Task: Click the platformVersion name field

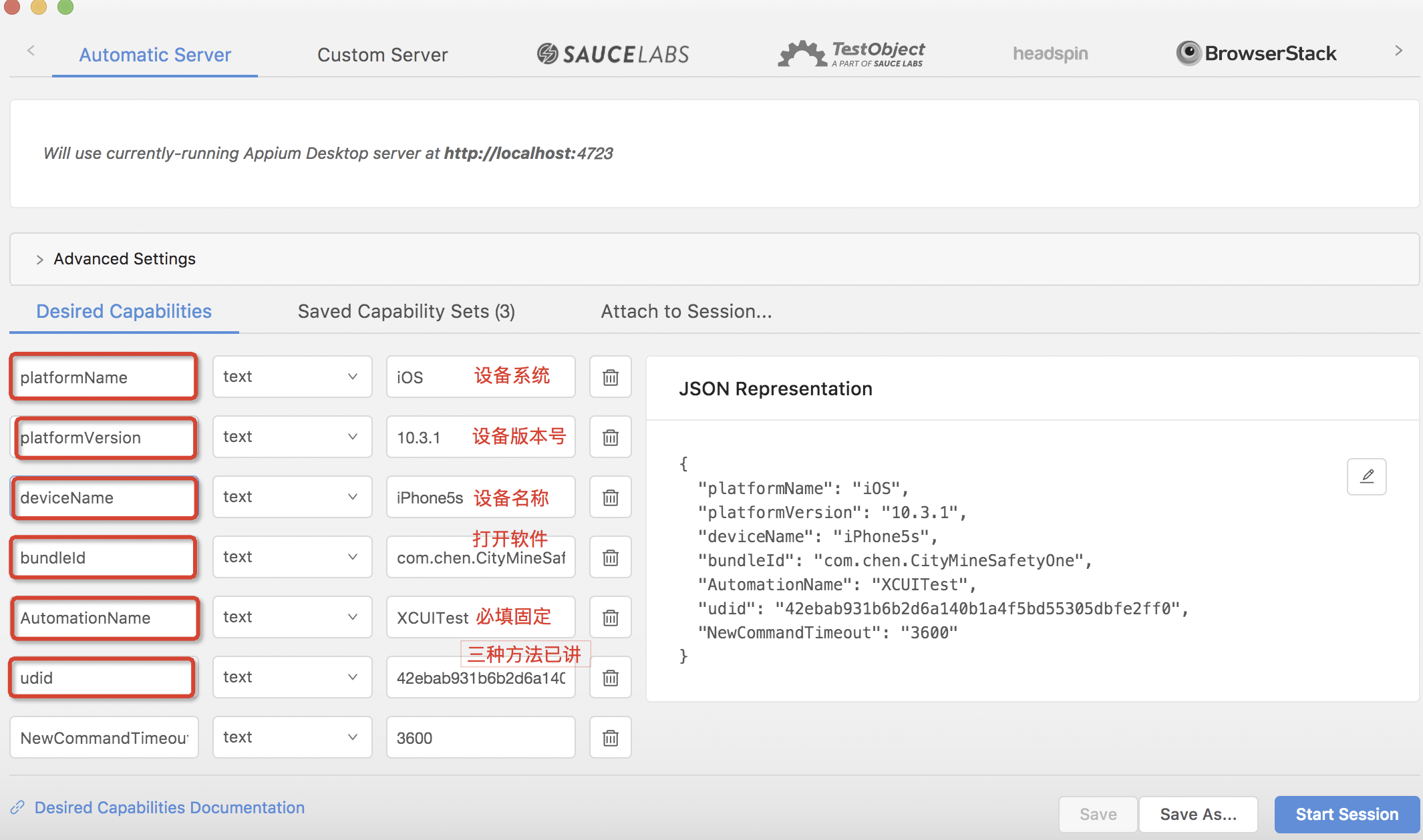Action: 104,437
